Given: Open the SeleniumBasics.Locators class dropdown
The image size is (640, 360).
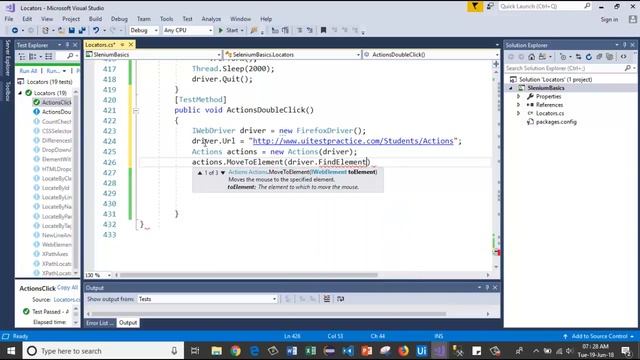Looking at the screenshot, I should click(x=293, y=55).
